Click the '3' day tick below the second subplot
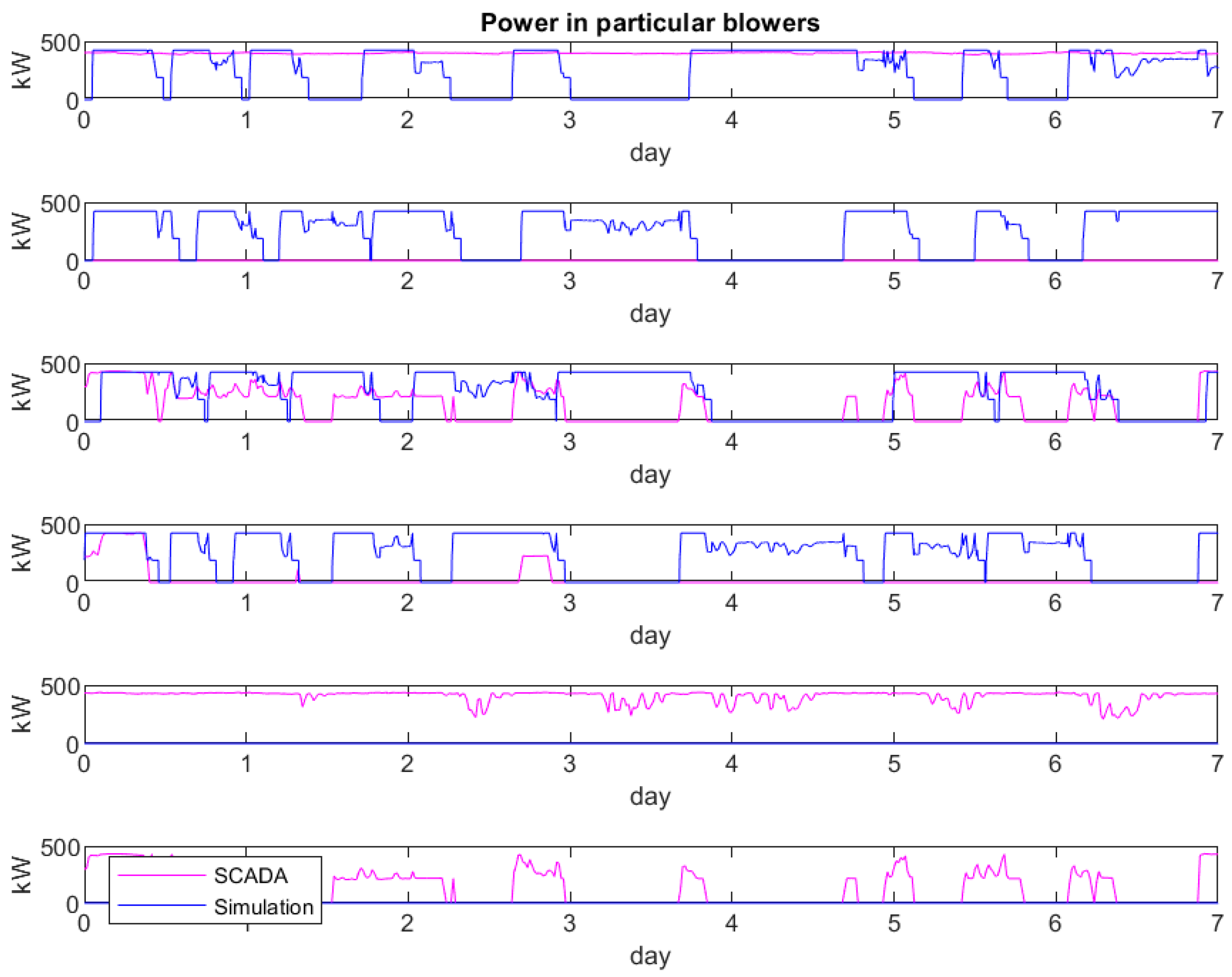This screenshot has height=977, width=1232. tap(569, 282)
